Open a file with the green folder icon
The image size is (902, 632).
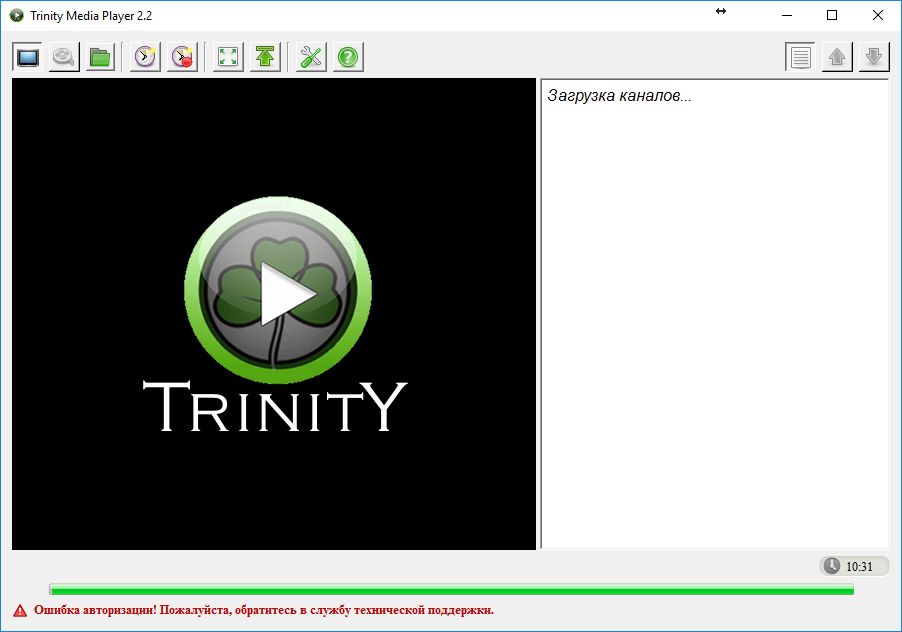[100, 57]
